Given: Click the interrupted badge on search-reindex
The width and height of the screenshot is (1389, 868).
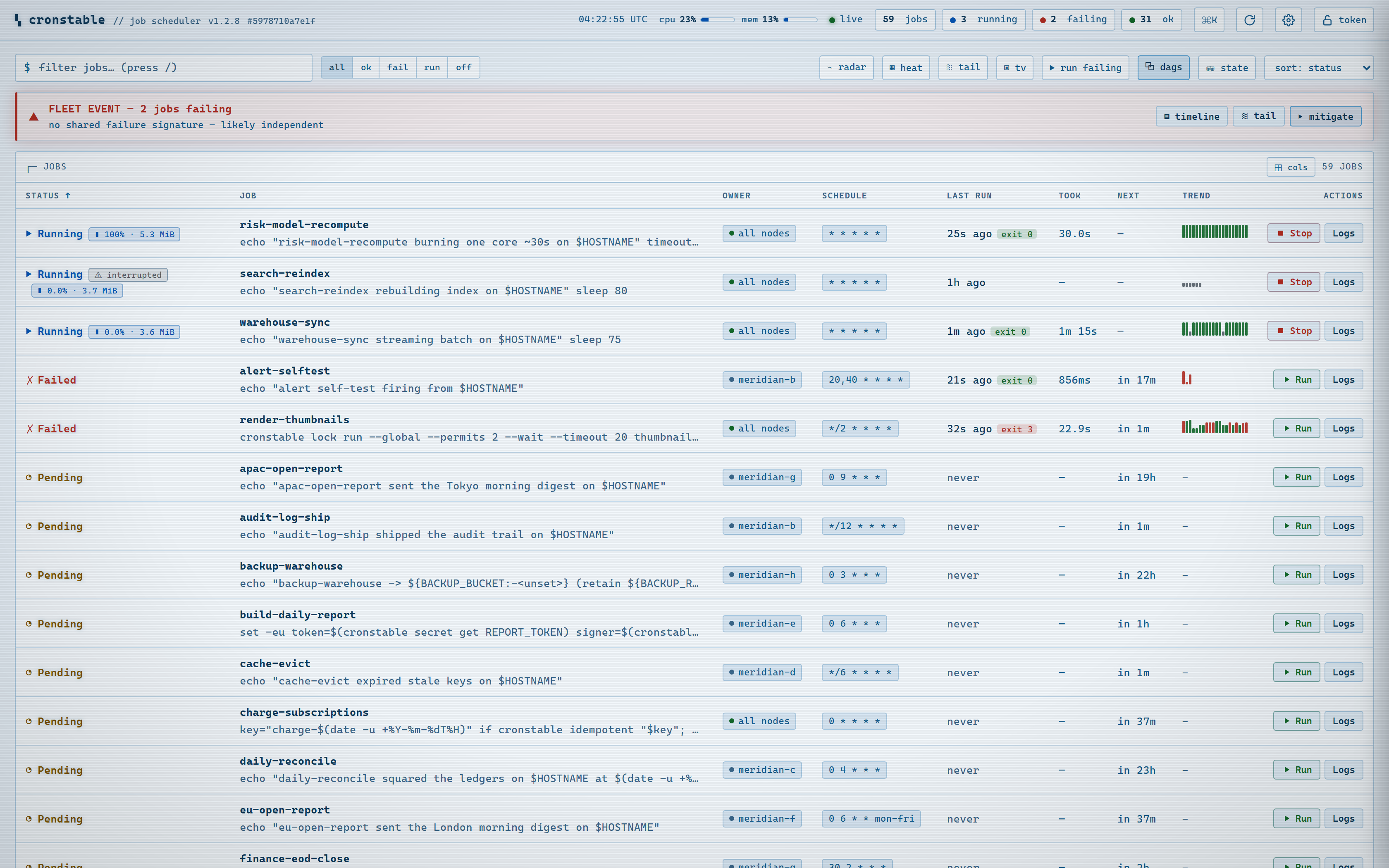Looking at the screenshot, I should (128, 275).
